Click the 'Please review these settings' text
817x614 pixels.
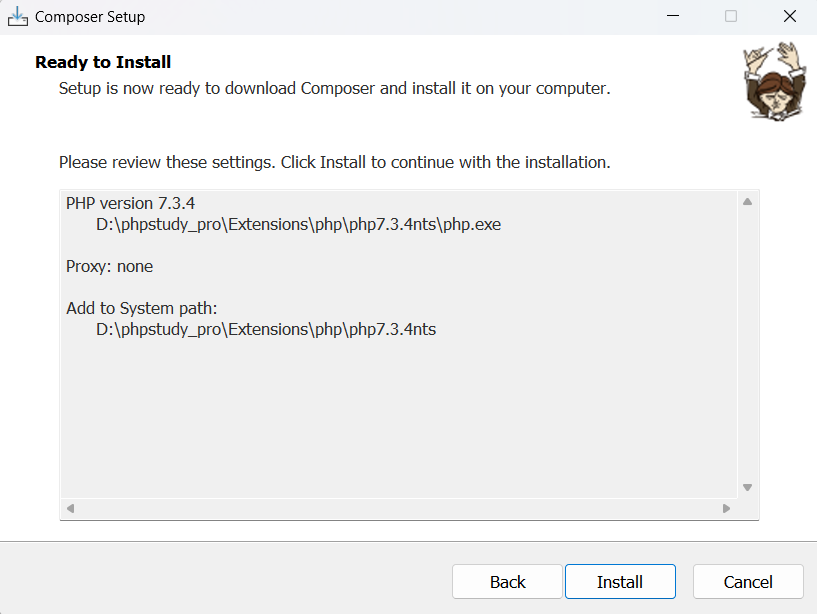coord(335,163)
